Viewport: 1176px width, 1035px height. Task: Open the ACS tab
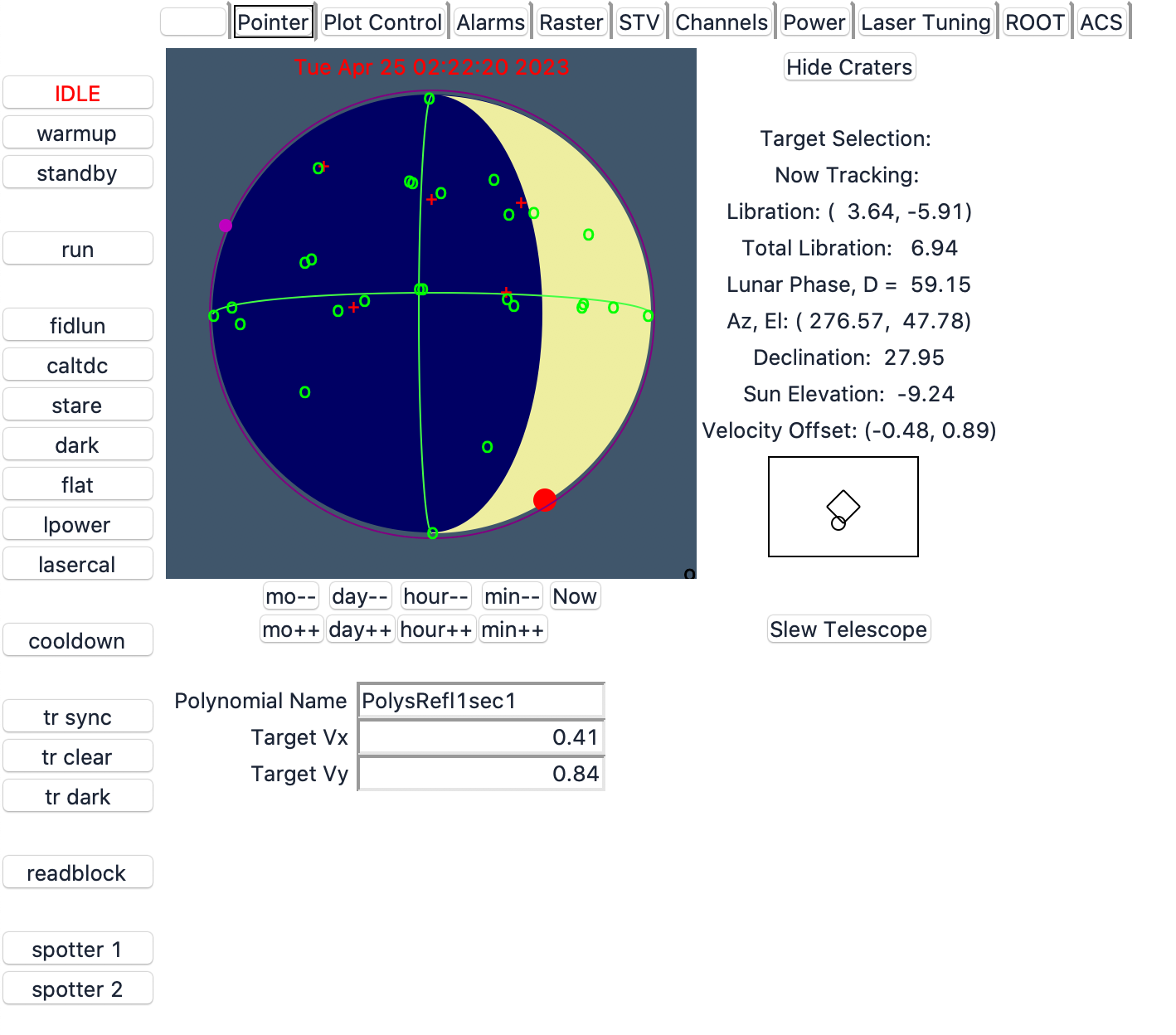point(1101,22)
